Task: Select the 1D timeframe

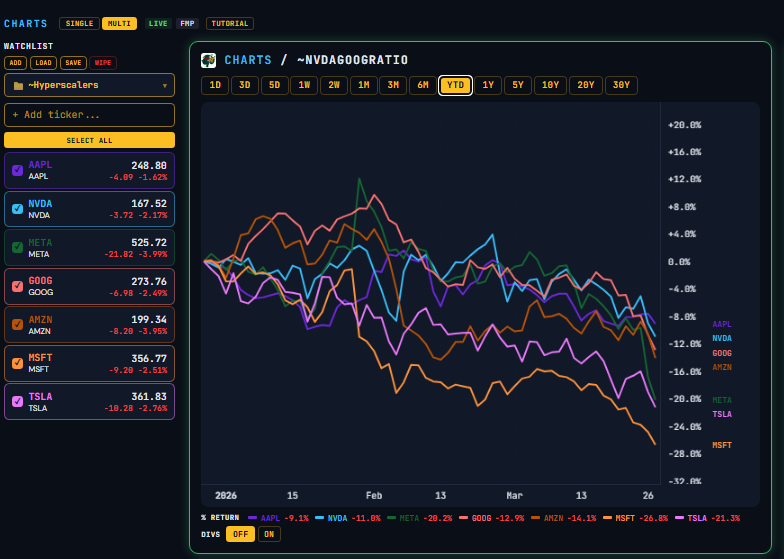Action: [215, 85]
